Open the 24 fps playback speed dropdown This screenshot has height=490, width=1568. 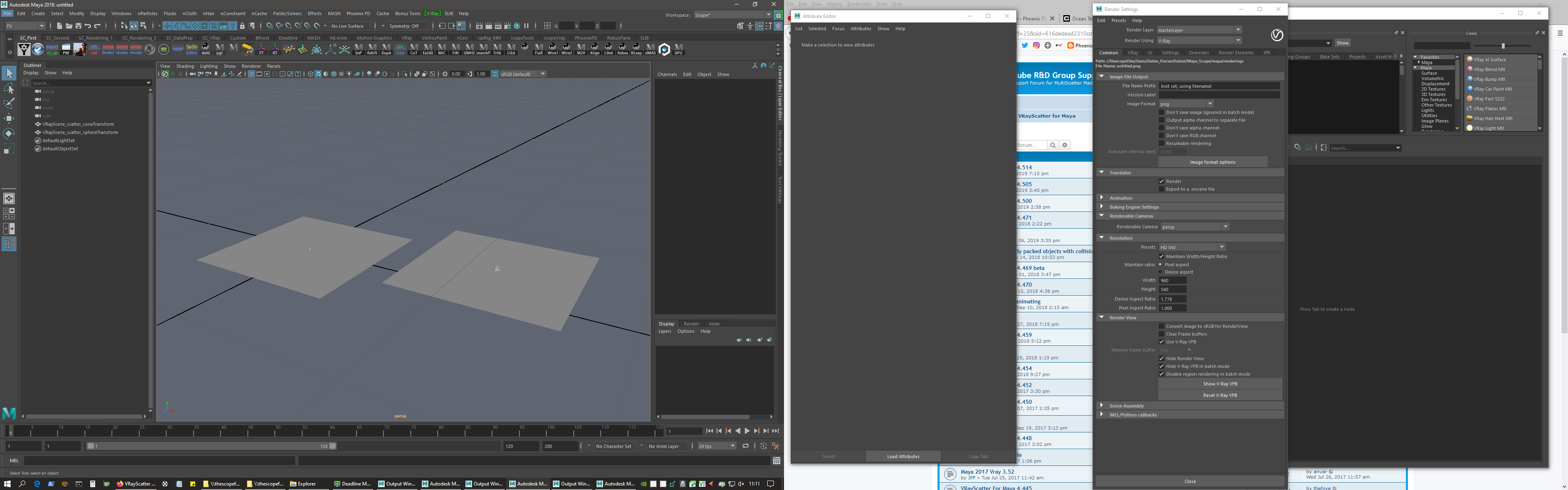pyautogui.click(x=717, y=446)
